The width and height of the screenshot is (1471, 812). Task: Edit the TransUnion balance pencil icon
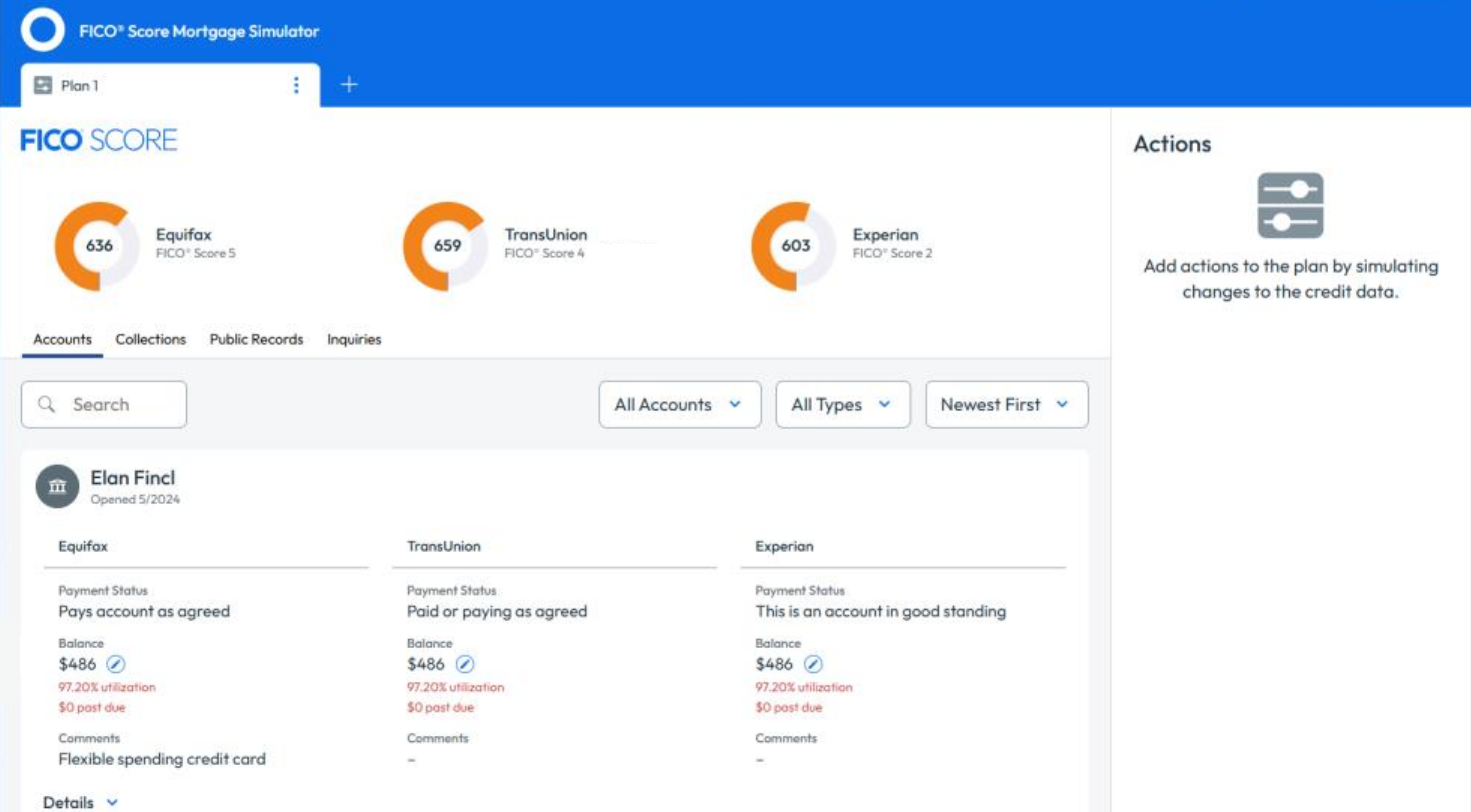click(465, 664)
